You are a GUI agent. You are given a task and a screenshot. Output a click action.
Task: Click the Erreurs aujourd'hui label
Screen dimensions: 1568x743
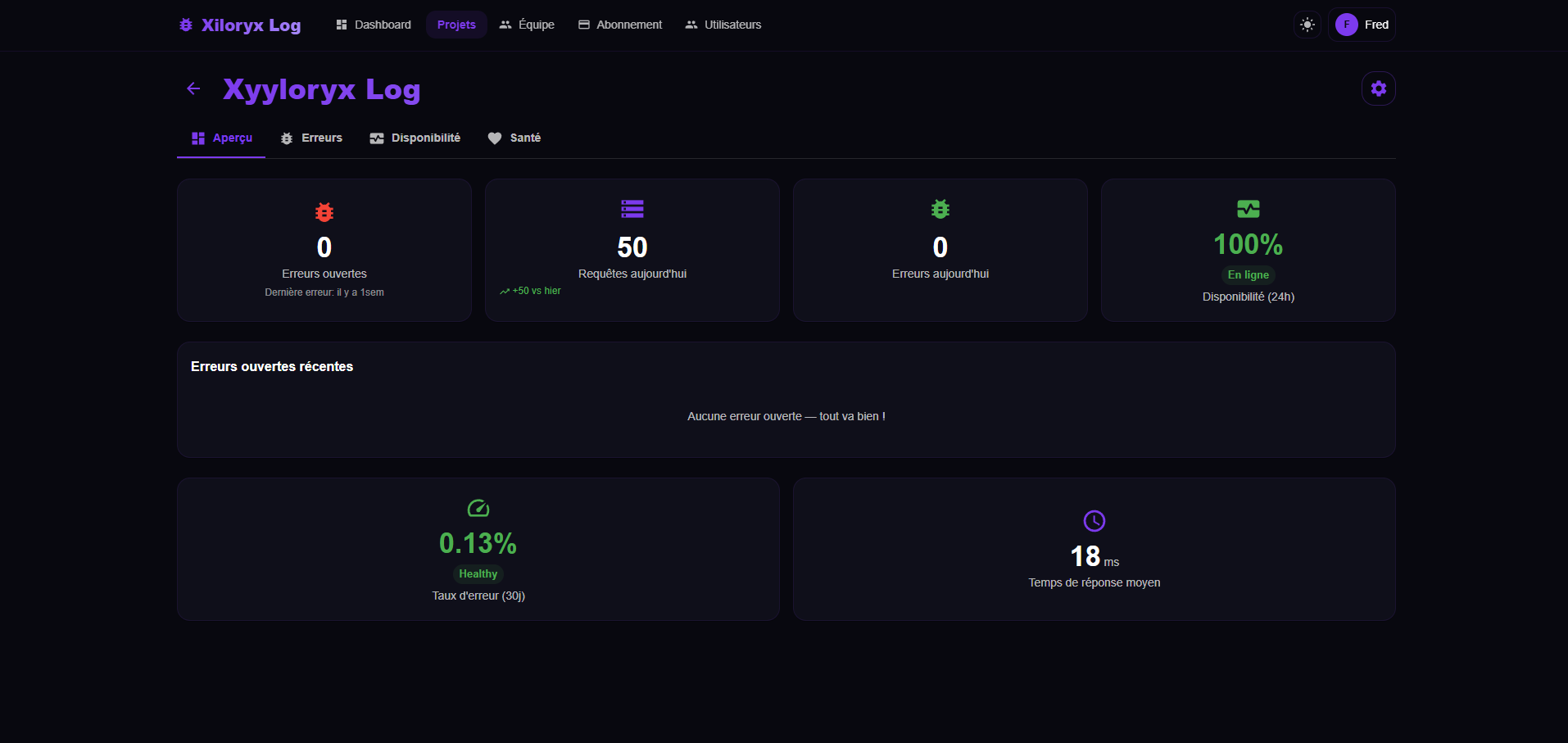940,274
